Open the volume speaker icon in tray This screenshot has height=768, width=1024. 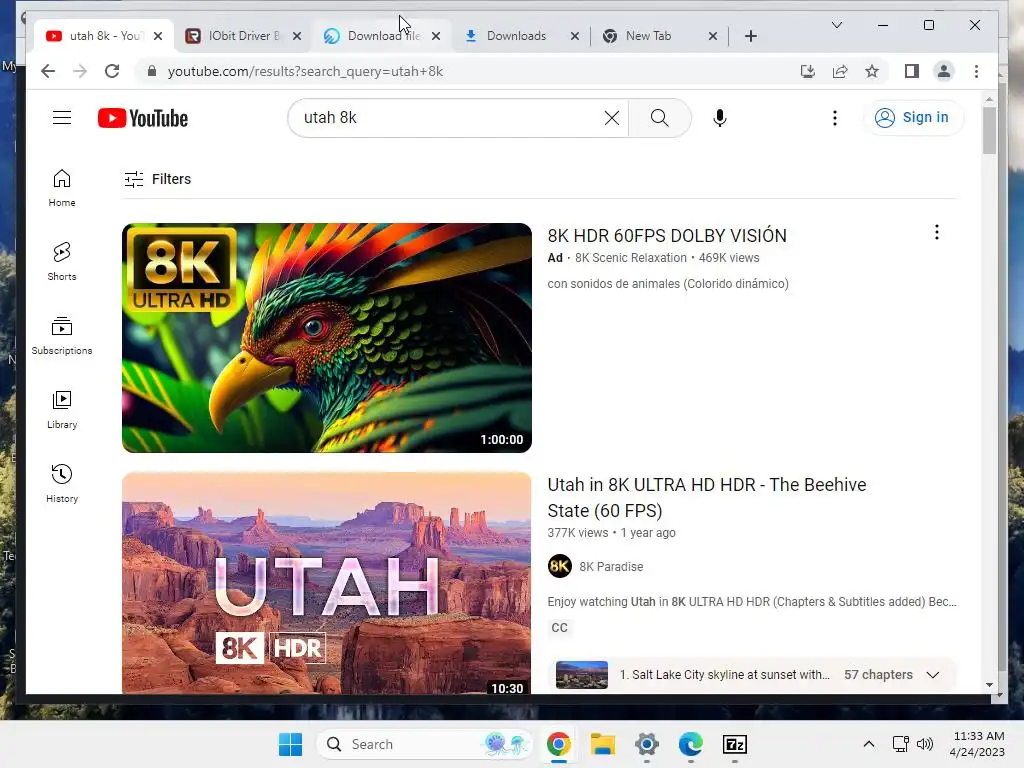coord(925,744)
